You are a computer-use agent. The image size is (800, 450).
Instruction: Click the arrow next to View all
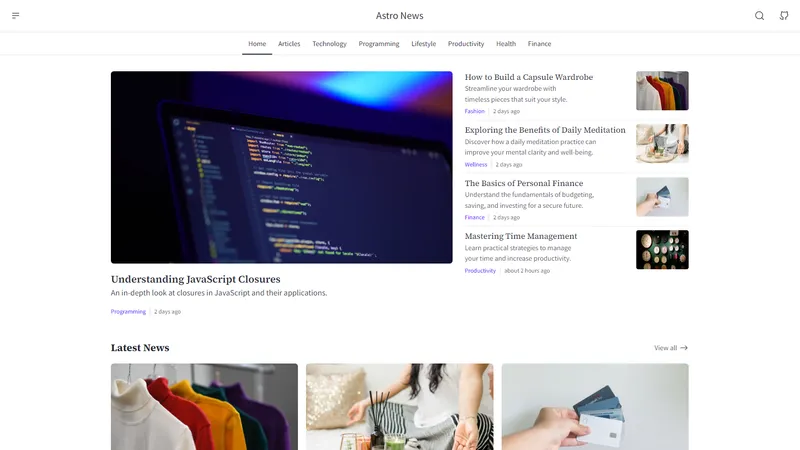684,348
